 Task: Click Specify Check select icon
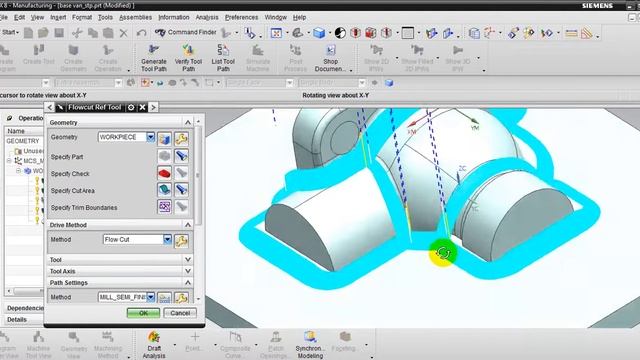tap(164, 173)
